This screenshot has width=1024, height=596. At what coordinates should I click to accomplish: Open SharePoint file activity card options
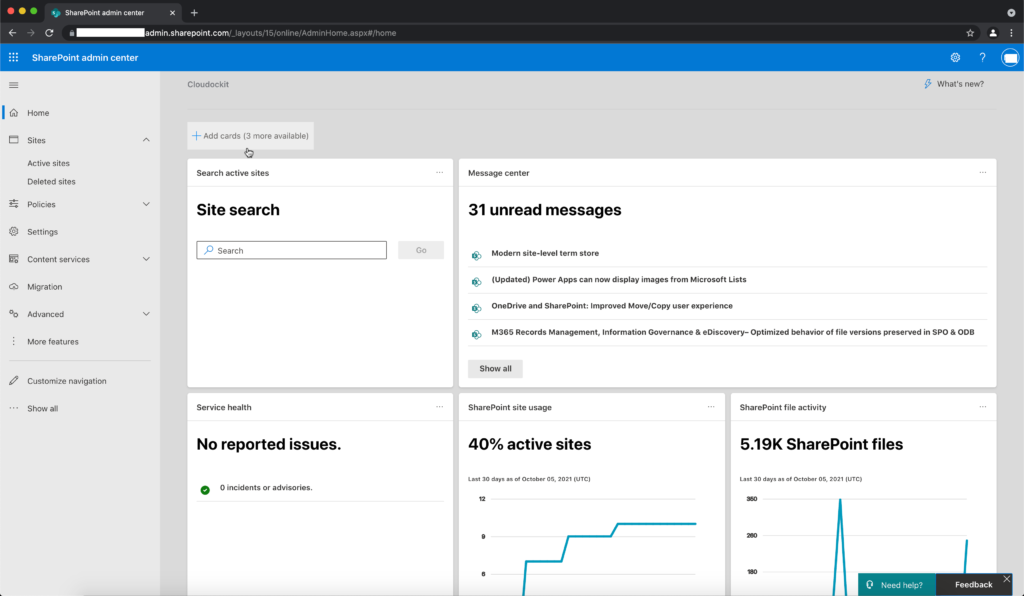click(x=983, y=407)
